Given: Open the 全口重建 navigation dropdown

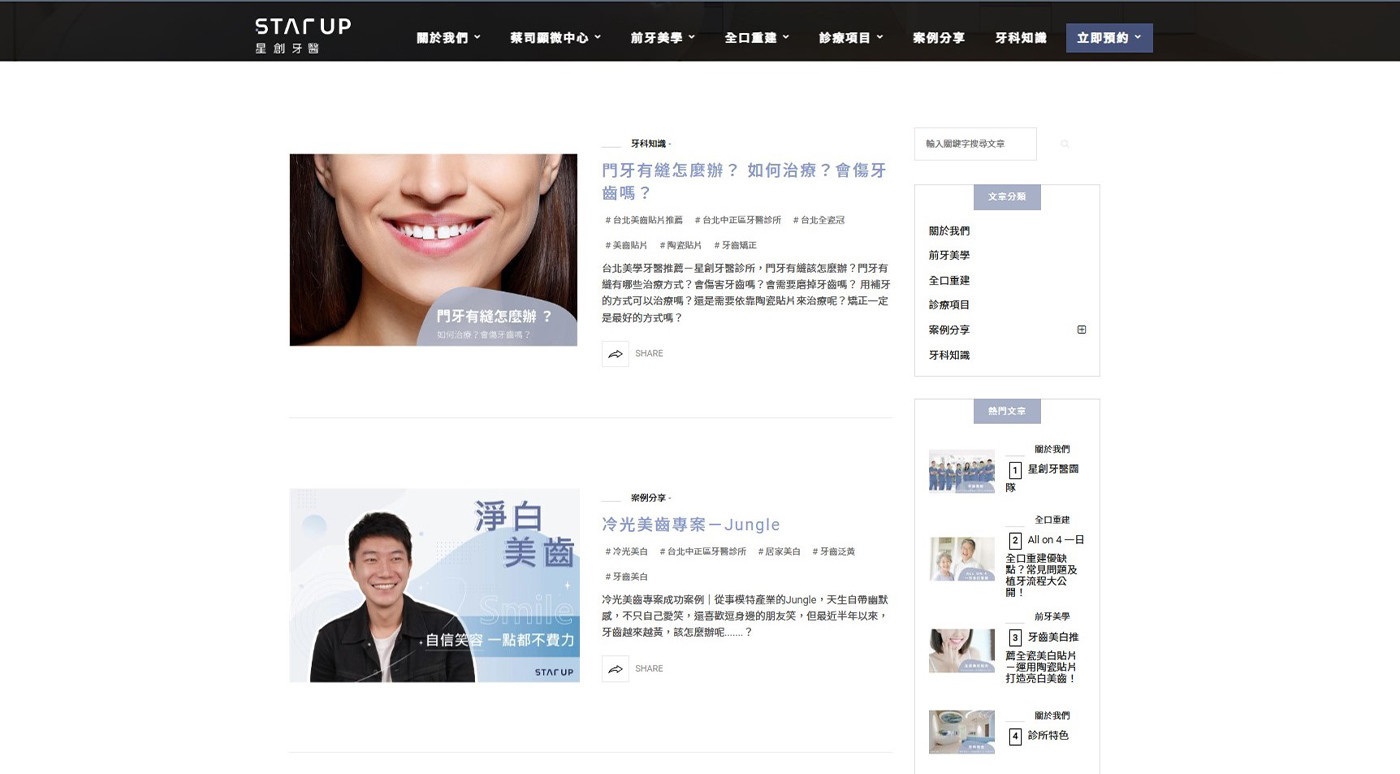Looking at the screenshot, I should [x=757, y=38].
